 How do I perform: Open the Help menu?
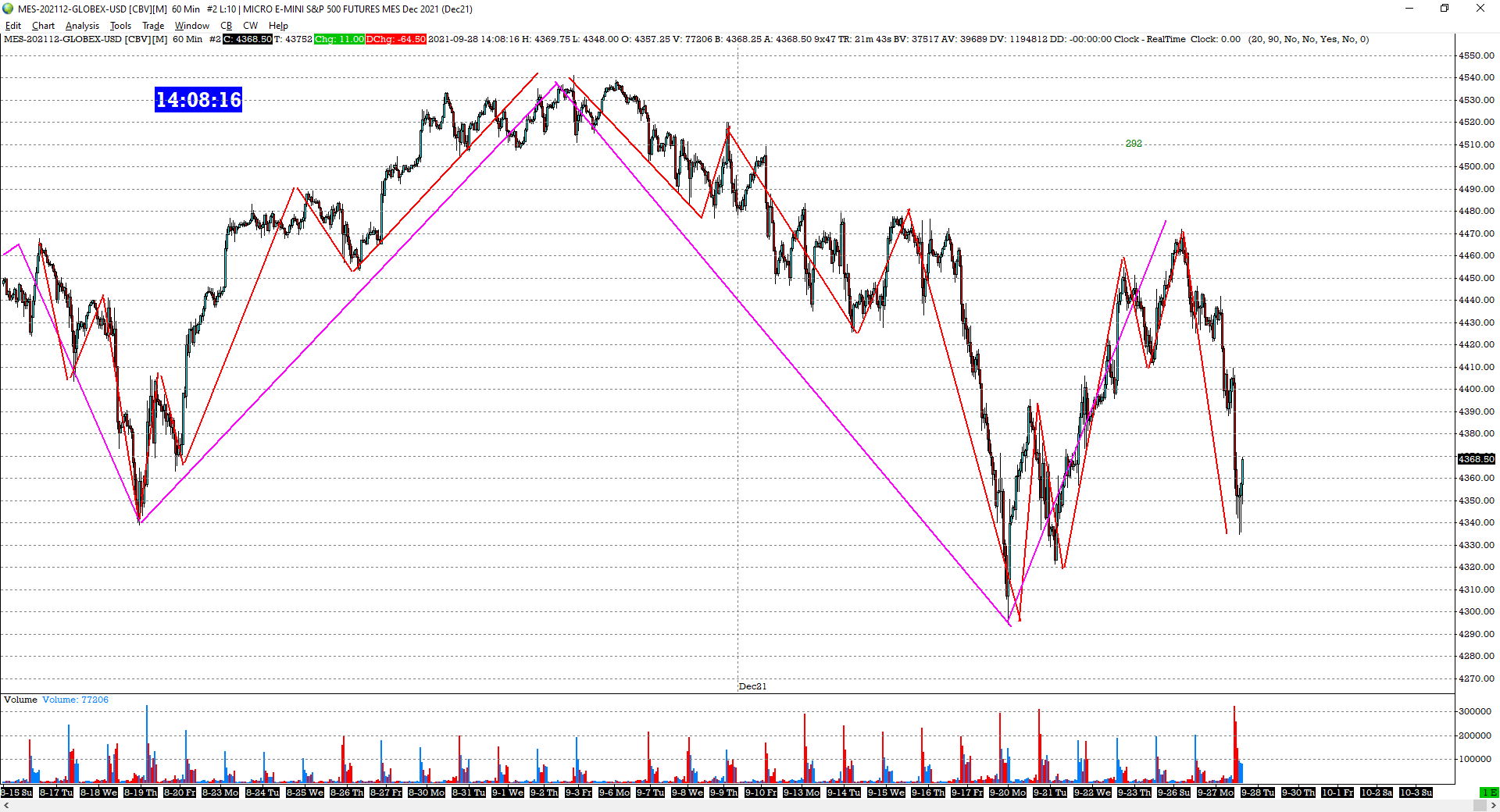tap(278, 26)
